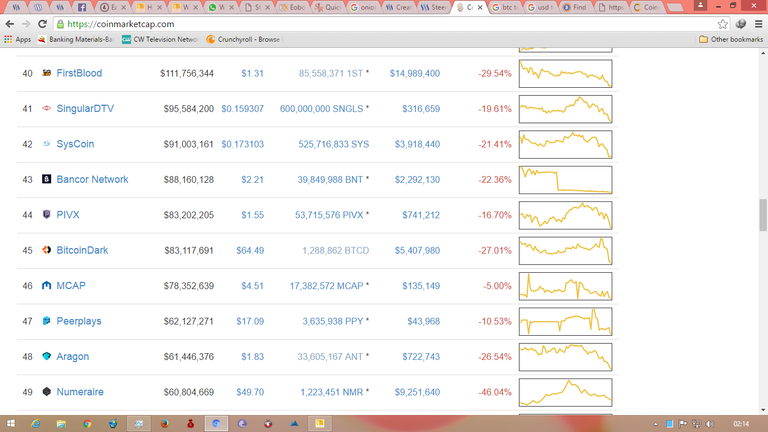Open Banking Materials bookmark
Screen dimensions: 768x432
(76, 39)
